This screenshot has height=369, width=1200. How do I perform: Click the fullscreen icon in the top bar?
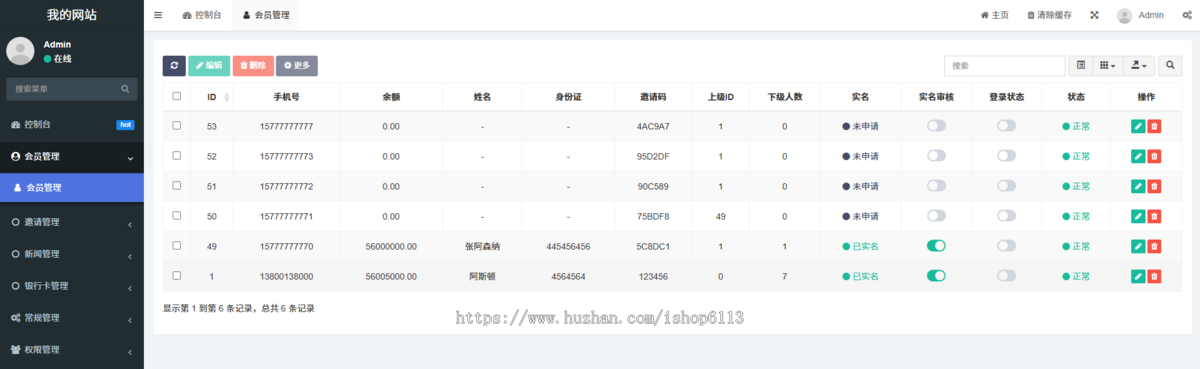point(1094,15)
